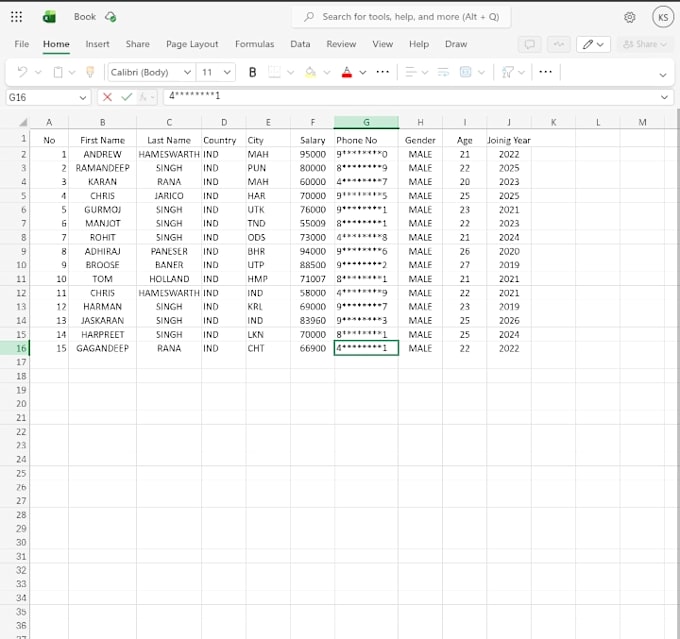The image size is (680, 639).
Task: Toggle Wrap Text icon
Action: coord(443,72)
